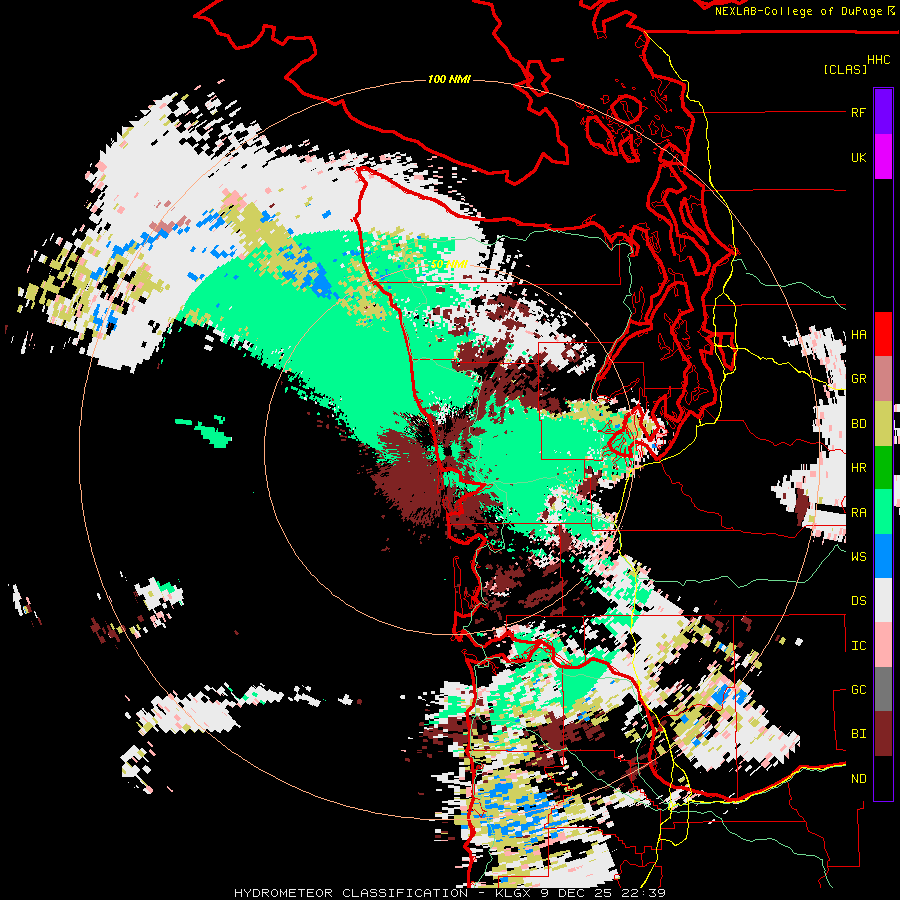The width and height of the screenshot is (900, 900).
Task: Click the HR dark green legend swatch
Action: click(883, 468)
